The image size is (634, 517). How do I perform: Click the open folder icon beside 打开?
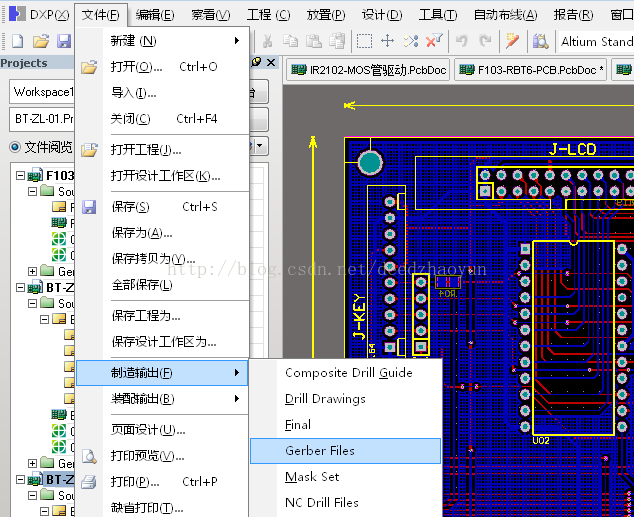click(89, 67)
